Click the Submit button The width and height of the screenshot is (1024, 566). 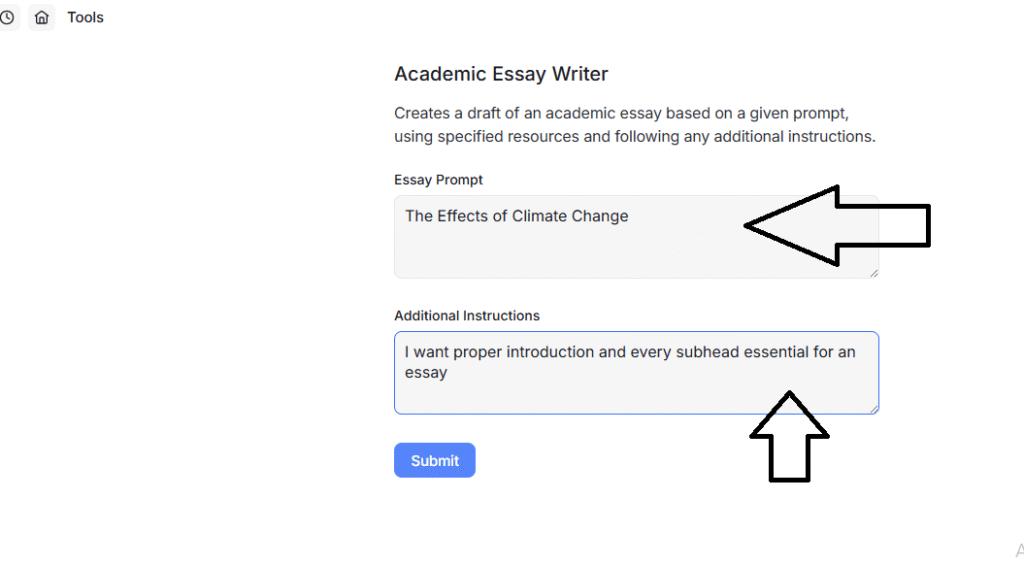434,461
